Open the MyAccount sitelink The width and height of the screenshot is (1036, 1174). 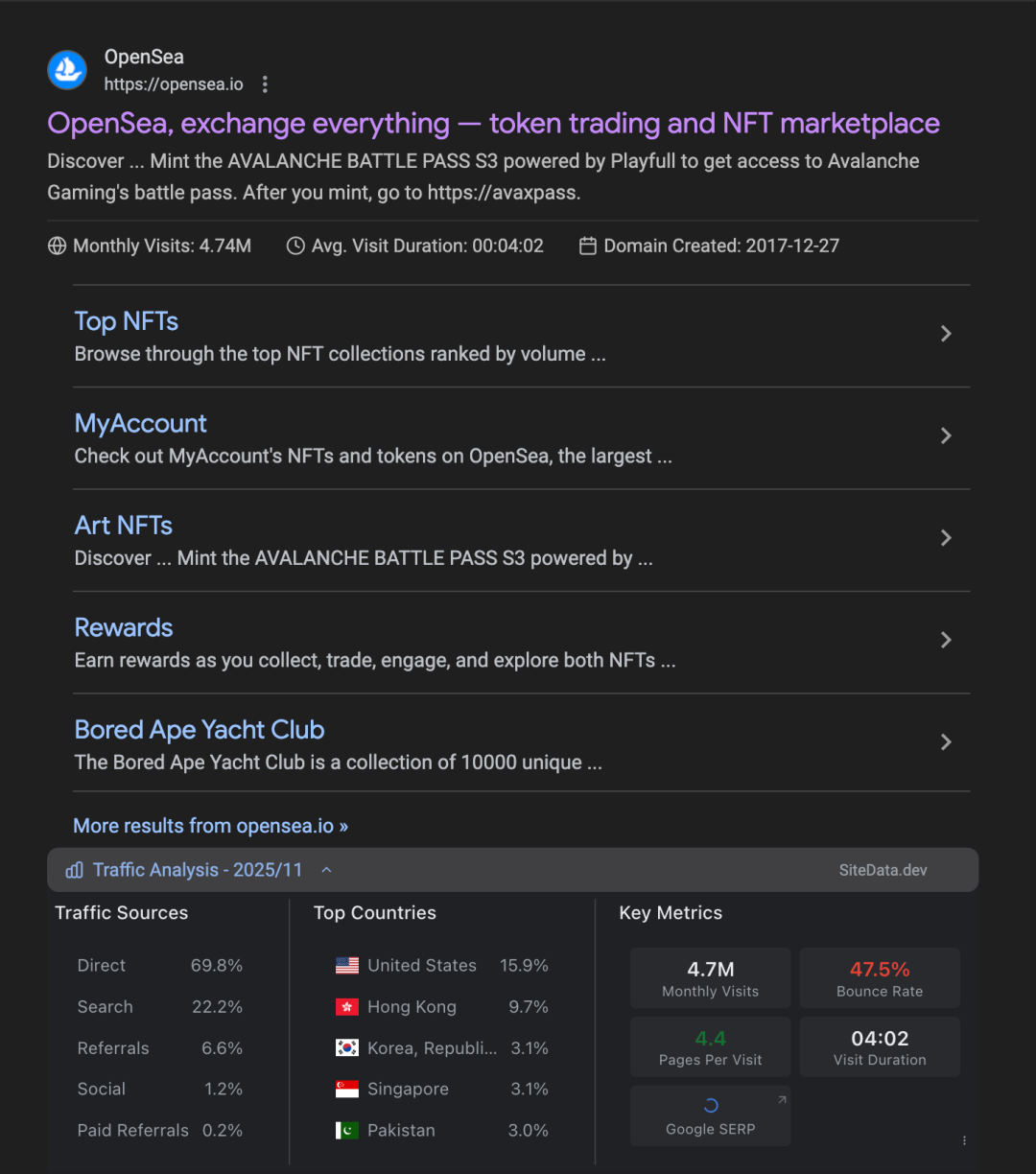pyautogui.click(x=140, y=424)
